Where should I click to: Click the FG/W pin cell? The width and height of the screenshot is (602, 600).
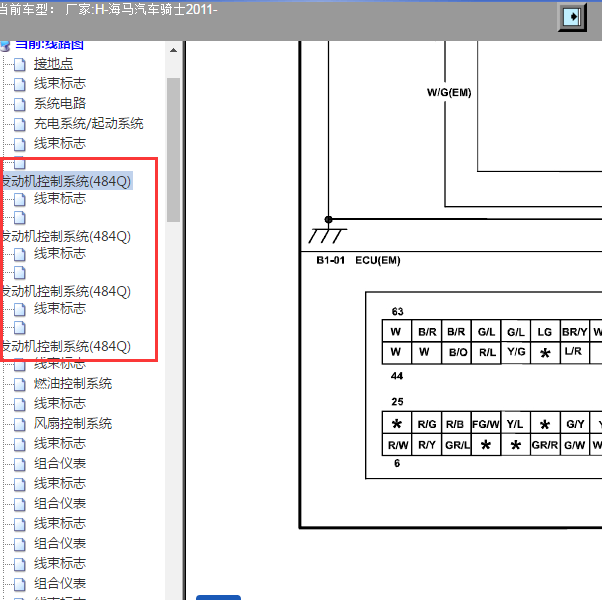(x=486, y=424)
